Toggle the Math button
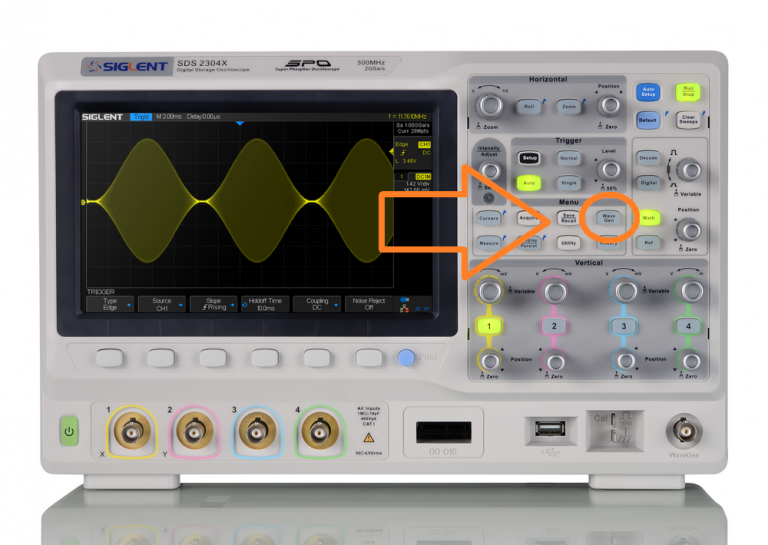The width and height of the screenshot is (768, 545). pos(647,216)
